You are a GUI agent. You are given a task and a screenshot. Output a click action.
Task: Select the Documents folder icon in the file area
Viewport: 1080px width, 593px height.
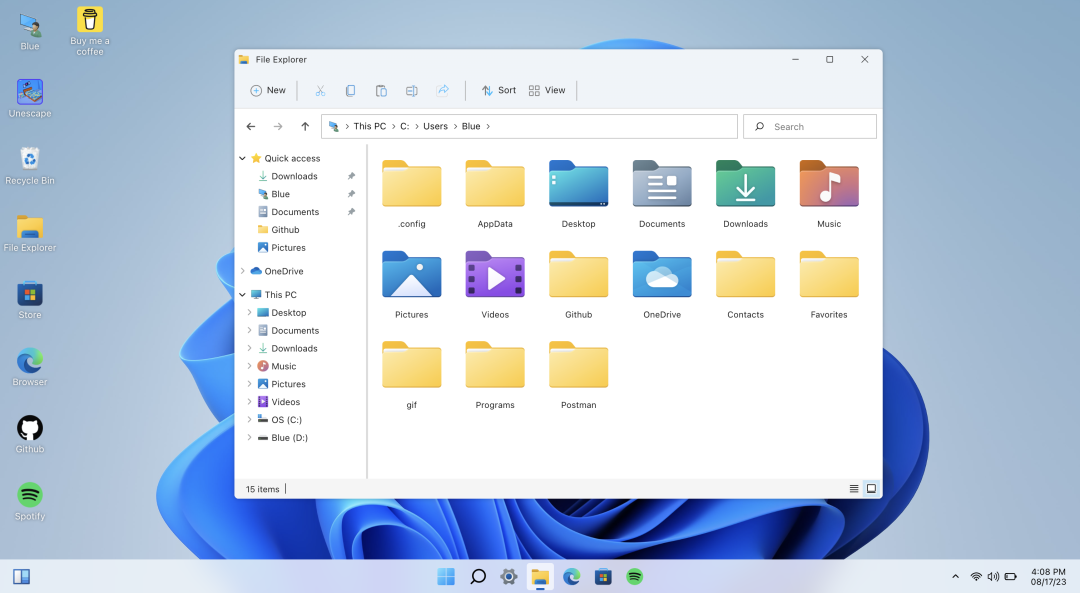click(662, 184)
